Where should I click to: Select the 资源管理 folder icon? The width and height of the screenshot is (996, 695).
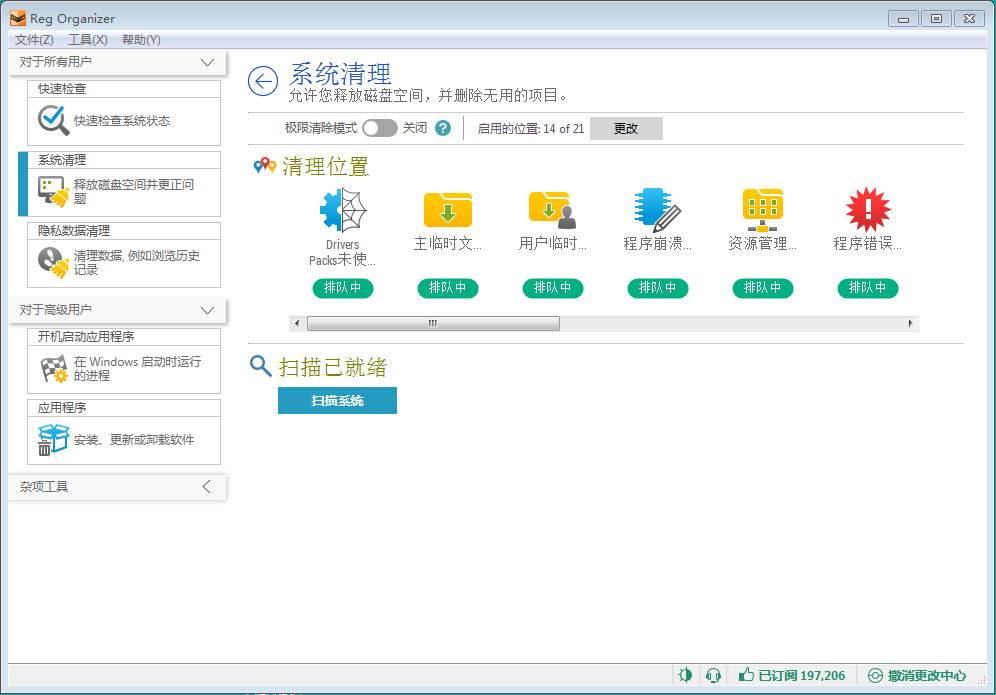[x=762, y=211]
